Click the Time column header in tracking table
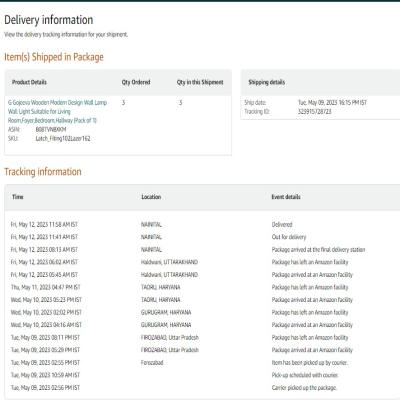The image size is (400, 400). click(x=18, y=197)
